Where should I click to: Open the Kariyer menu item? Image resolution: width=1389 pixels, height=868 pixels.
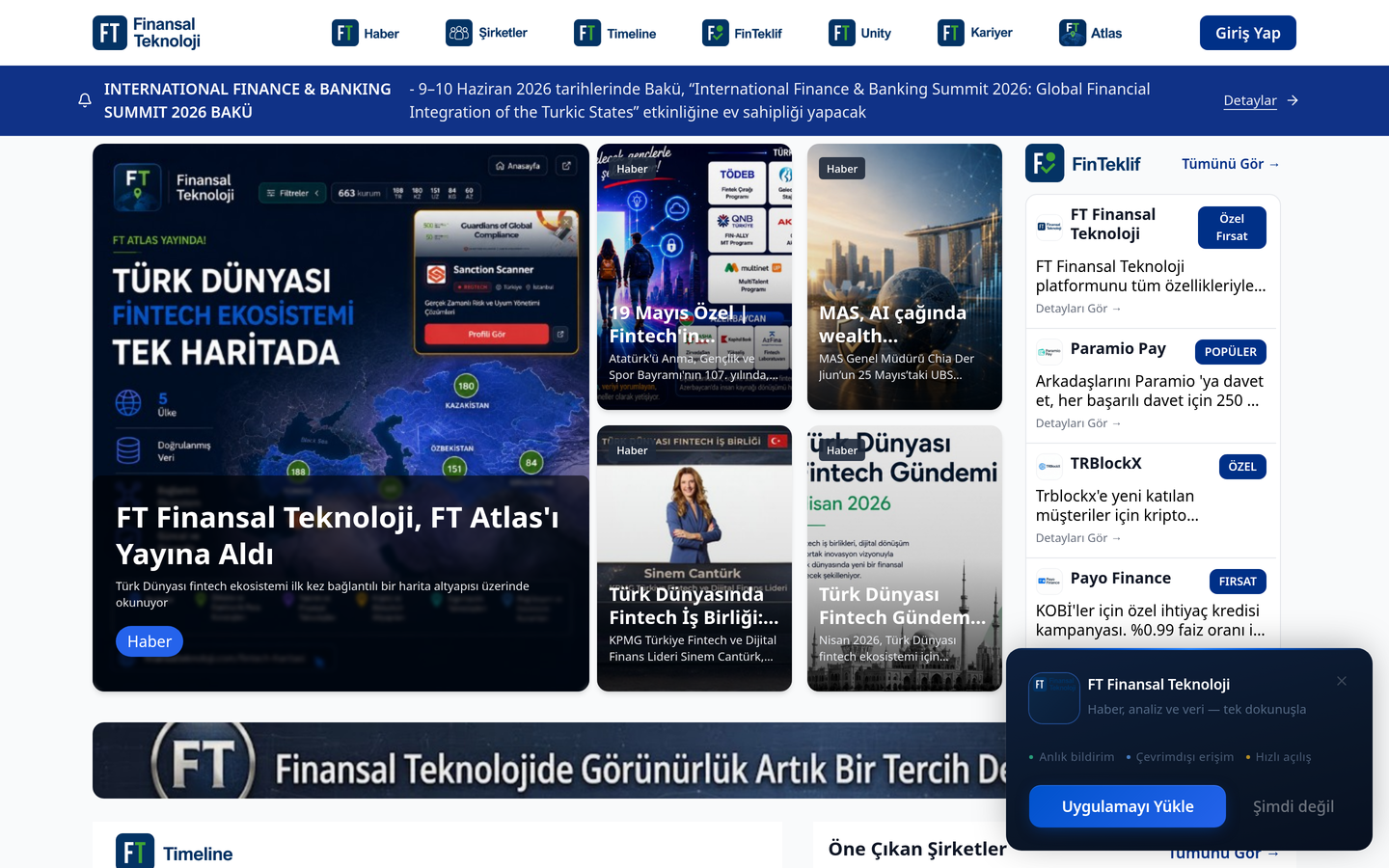[975, 33]
